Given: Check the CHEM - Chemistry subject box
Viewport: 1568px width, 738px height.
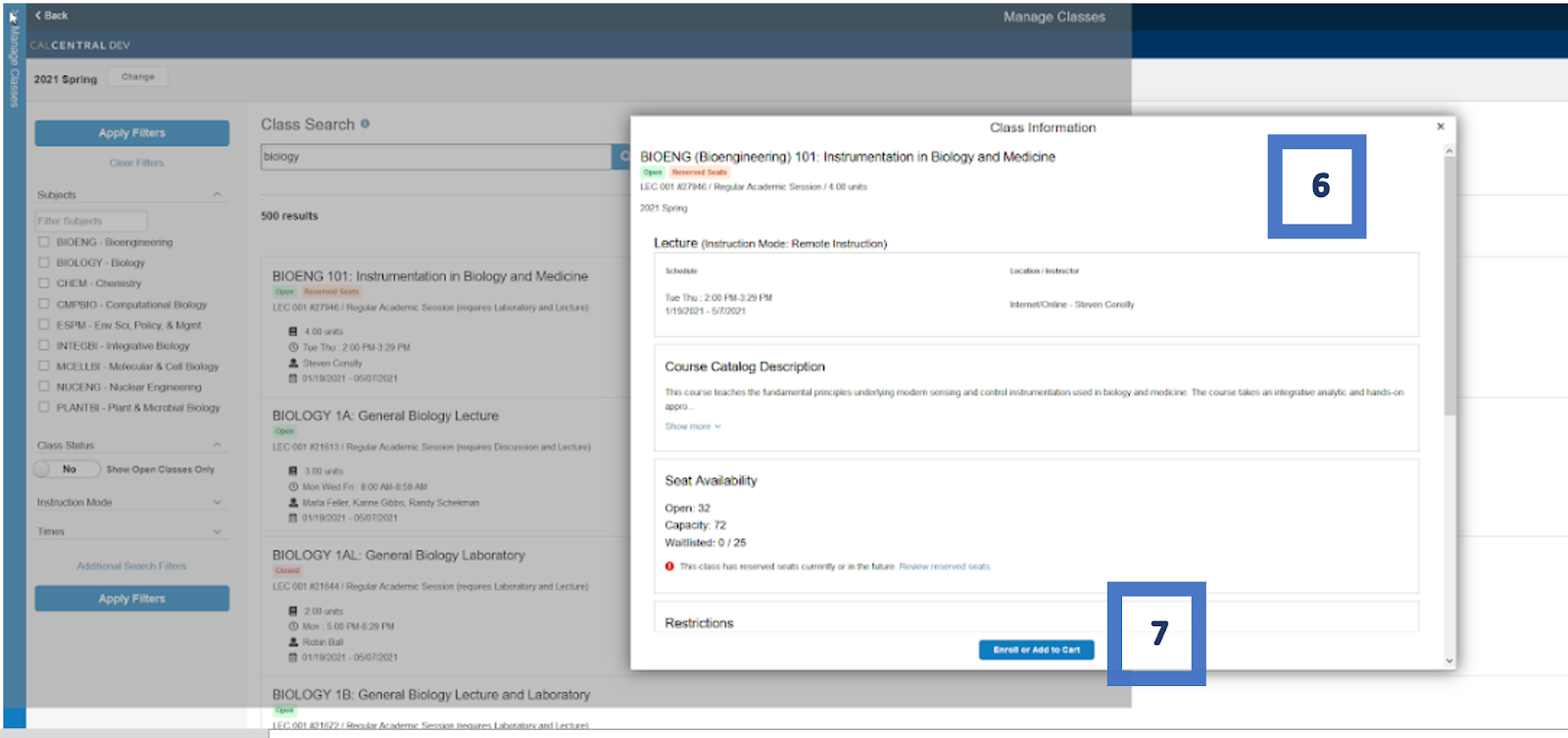Looking at the screenshot, I should pos(43,283).
